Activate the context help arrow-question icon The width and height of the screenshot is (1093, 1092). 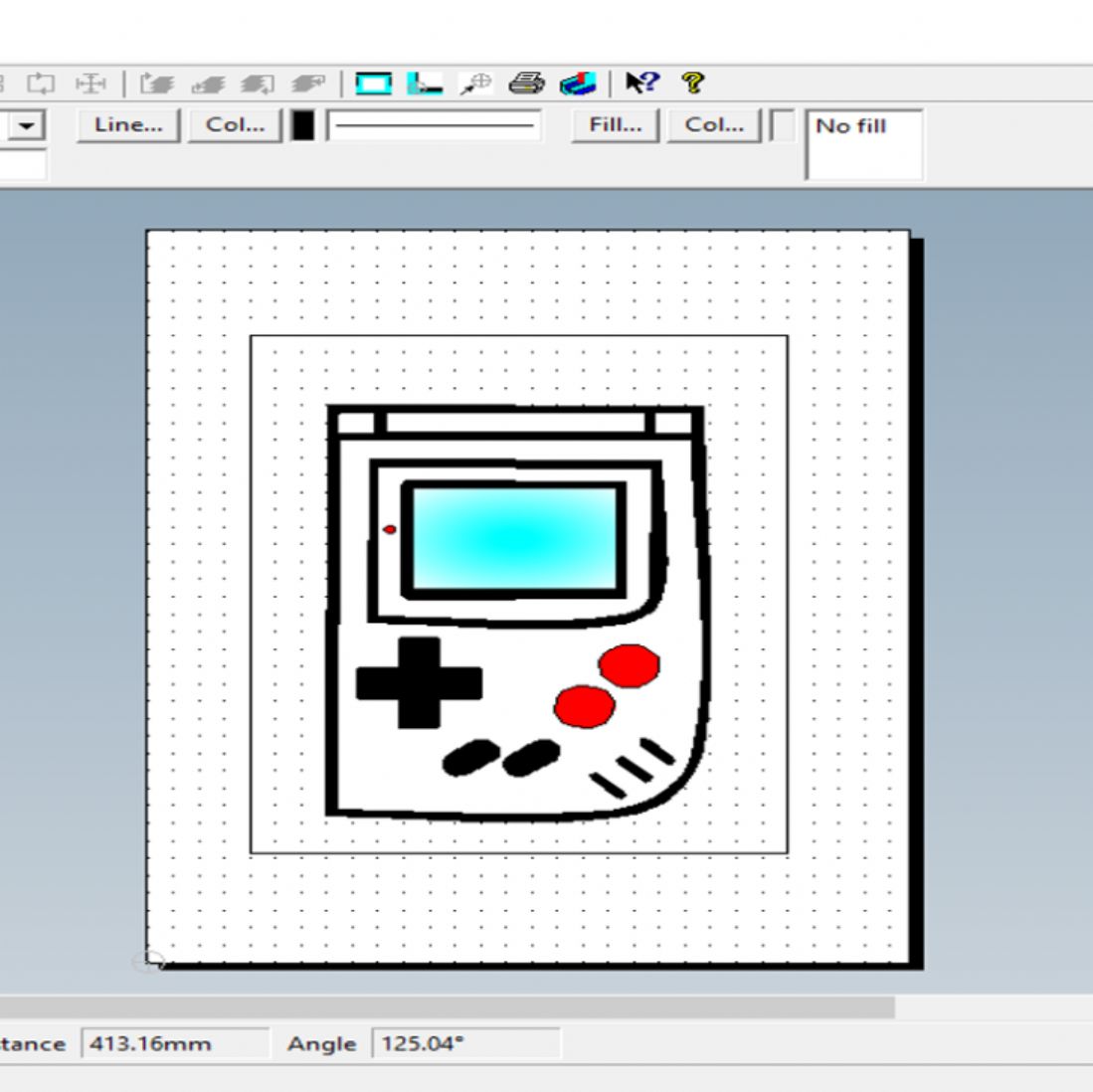pos(642,83)
